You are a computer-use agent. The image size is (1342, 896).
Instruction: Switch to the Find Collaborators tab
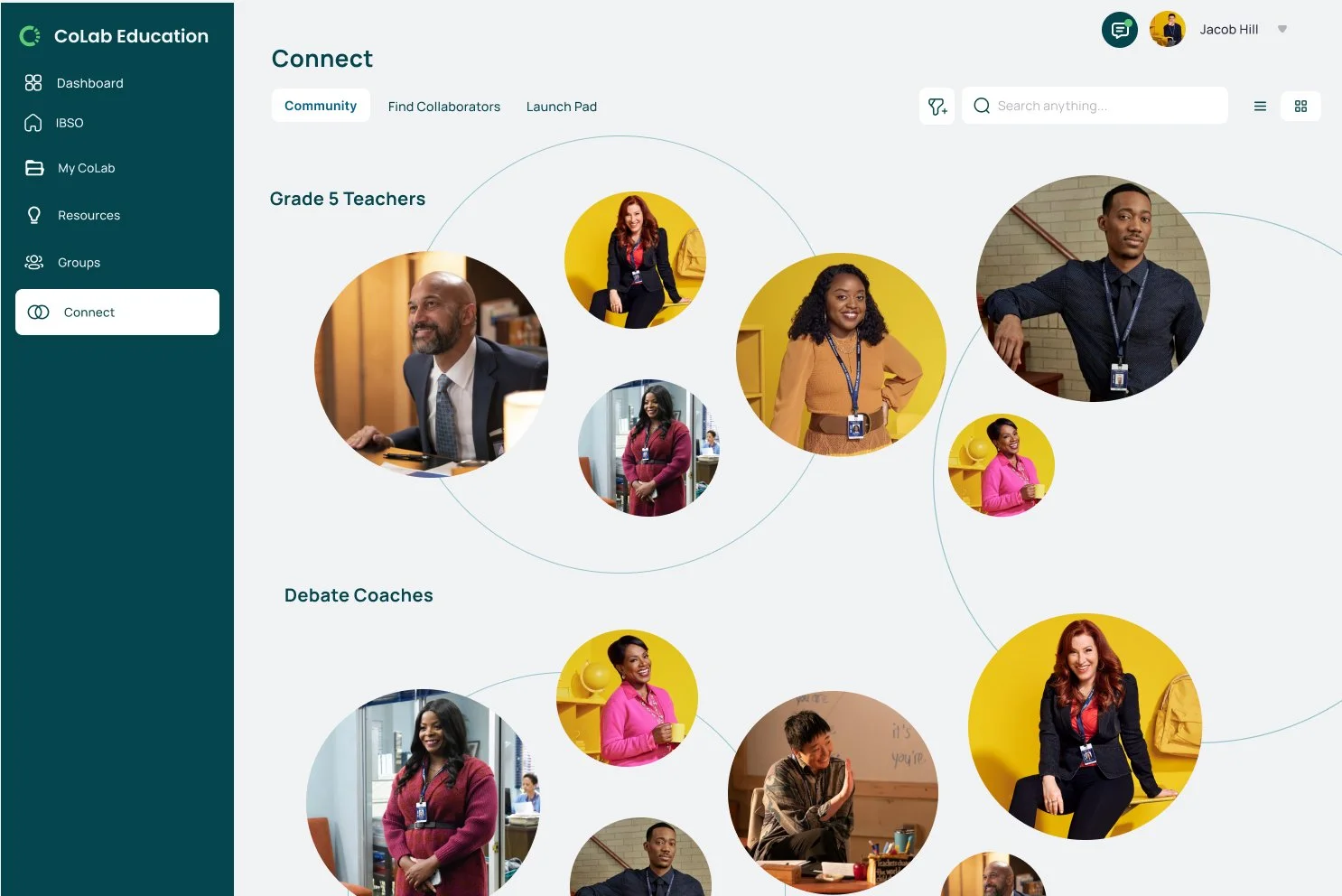(444, 107)
